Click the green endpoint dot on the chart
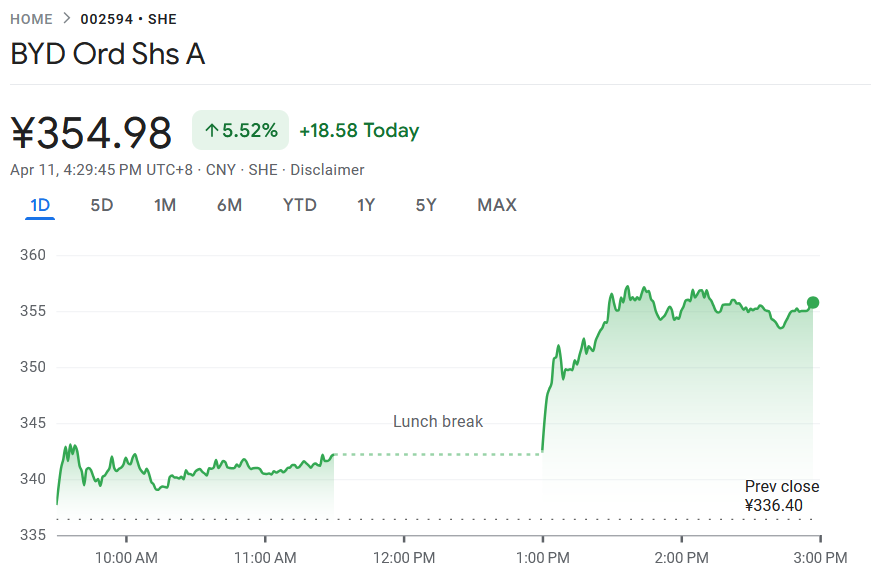 [813, 301]
